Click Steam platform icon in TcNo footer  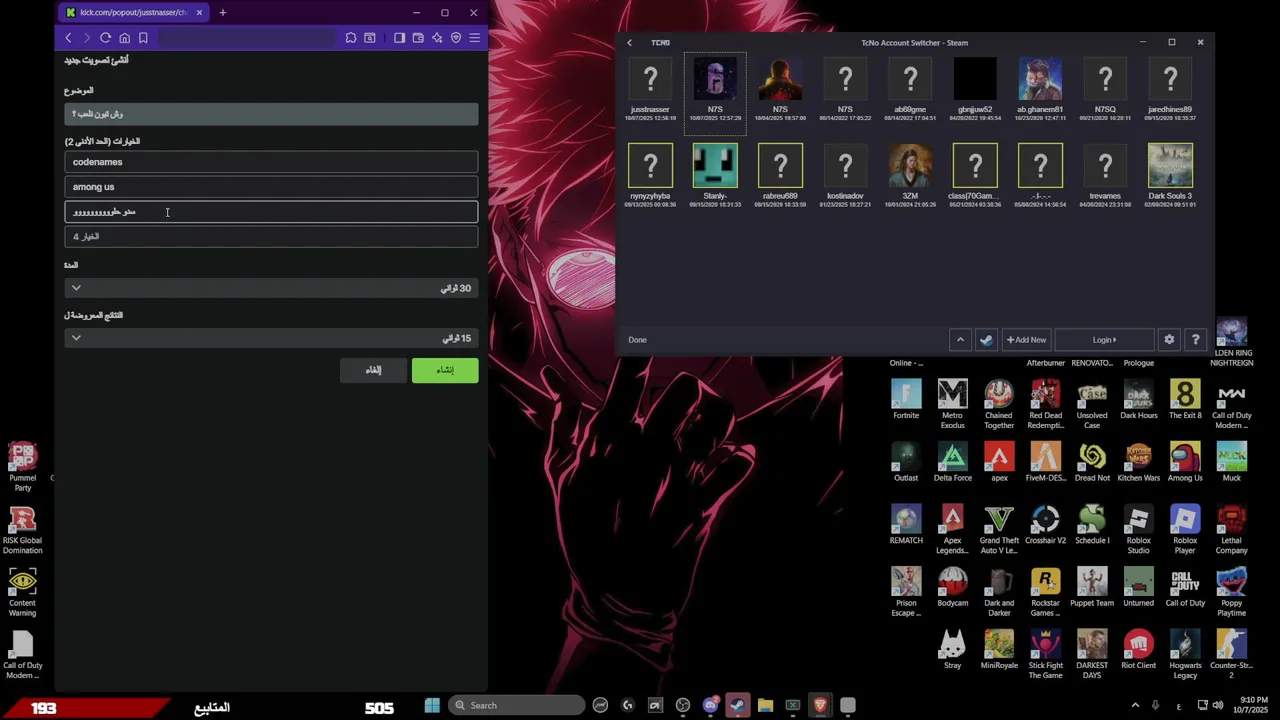[x=986, y=340]
